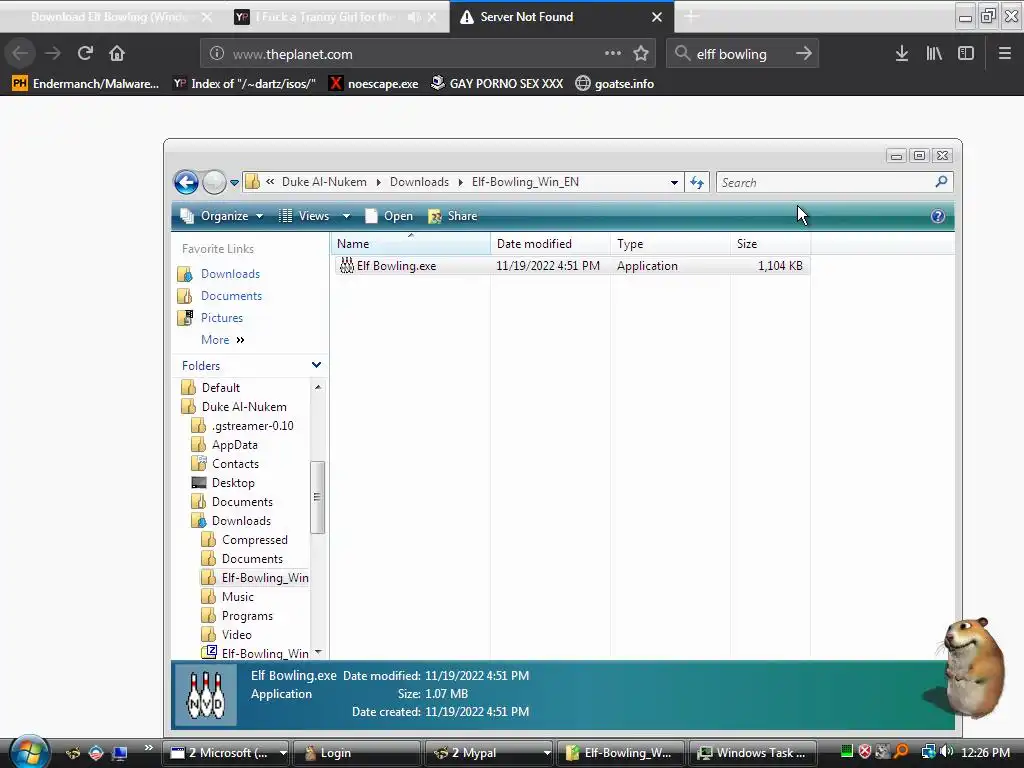This screenshot has width=1024, height=768.
Task: Sort by the Name column header
Action: pyautogui.click(x=410, y=244)
